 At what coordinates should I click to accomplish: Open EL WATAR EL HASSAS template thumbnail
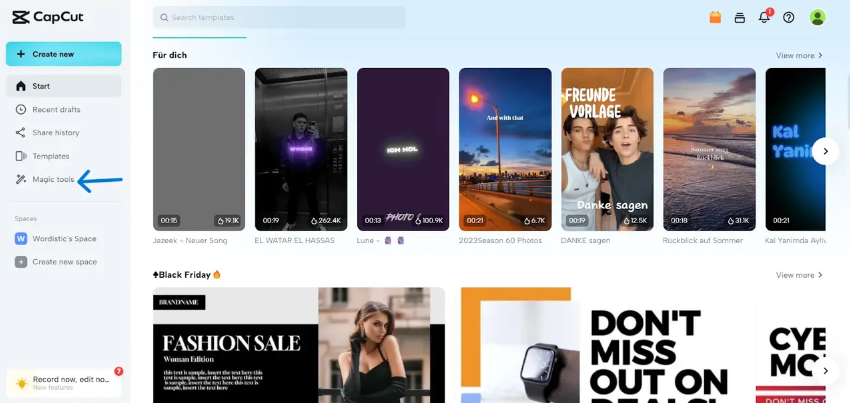[x=301, y=149]
